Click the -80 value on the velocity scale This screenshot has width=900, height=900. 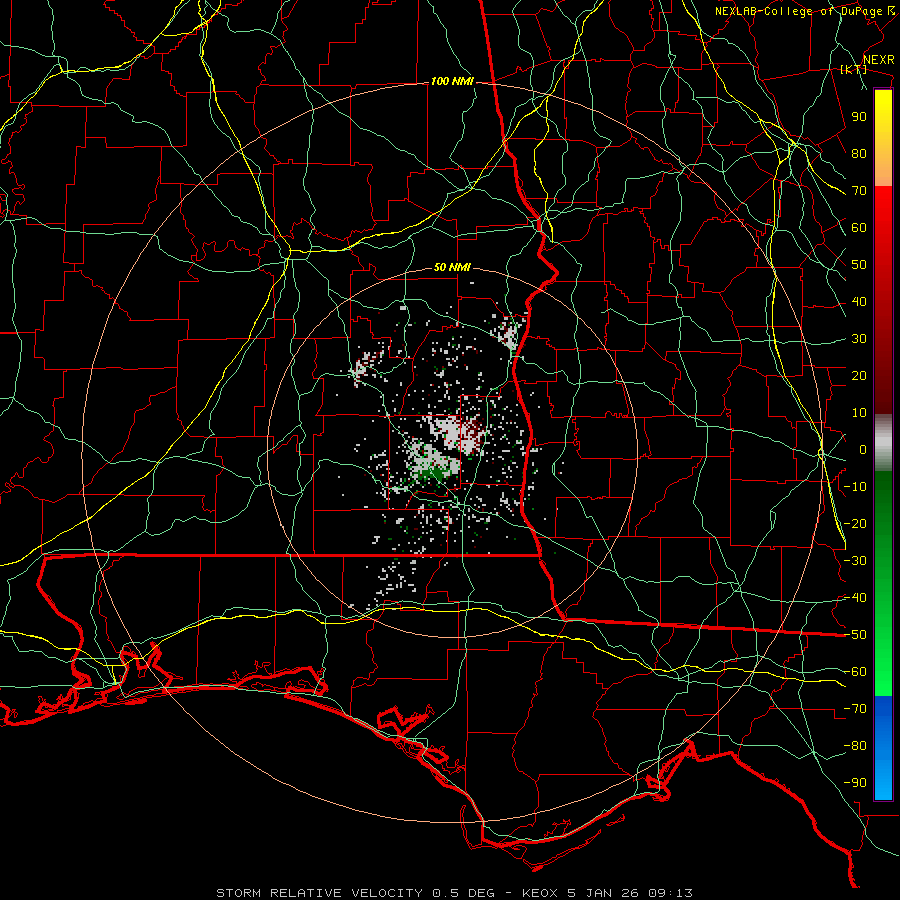pos(855,746)
